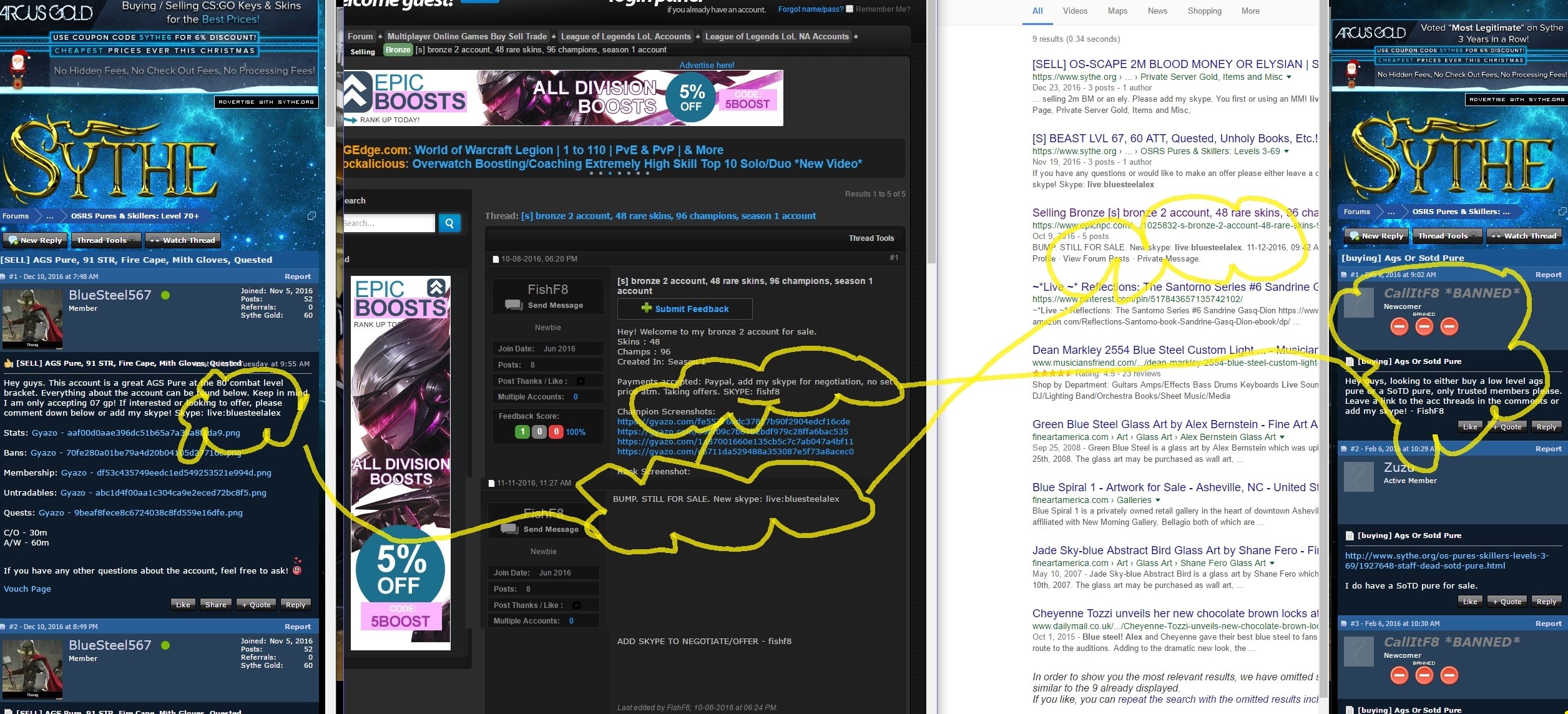1568x714 pixels.
Task: Click the Arcus Gold logo in the right Sythe banner
Action: [x=1369, y=33]
